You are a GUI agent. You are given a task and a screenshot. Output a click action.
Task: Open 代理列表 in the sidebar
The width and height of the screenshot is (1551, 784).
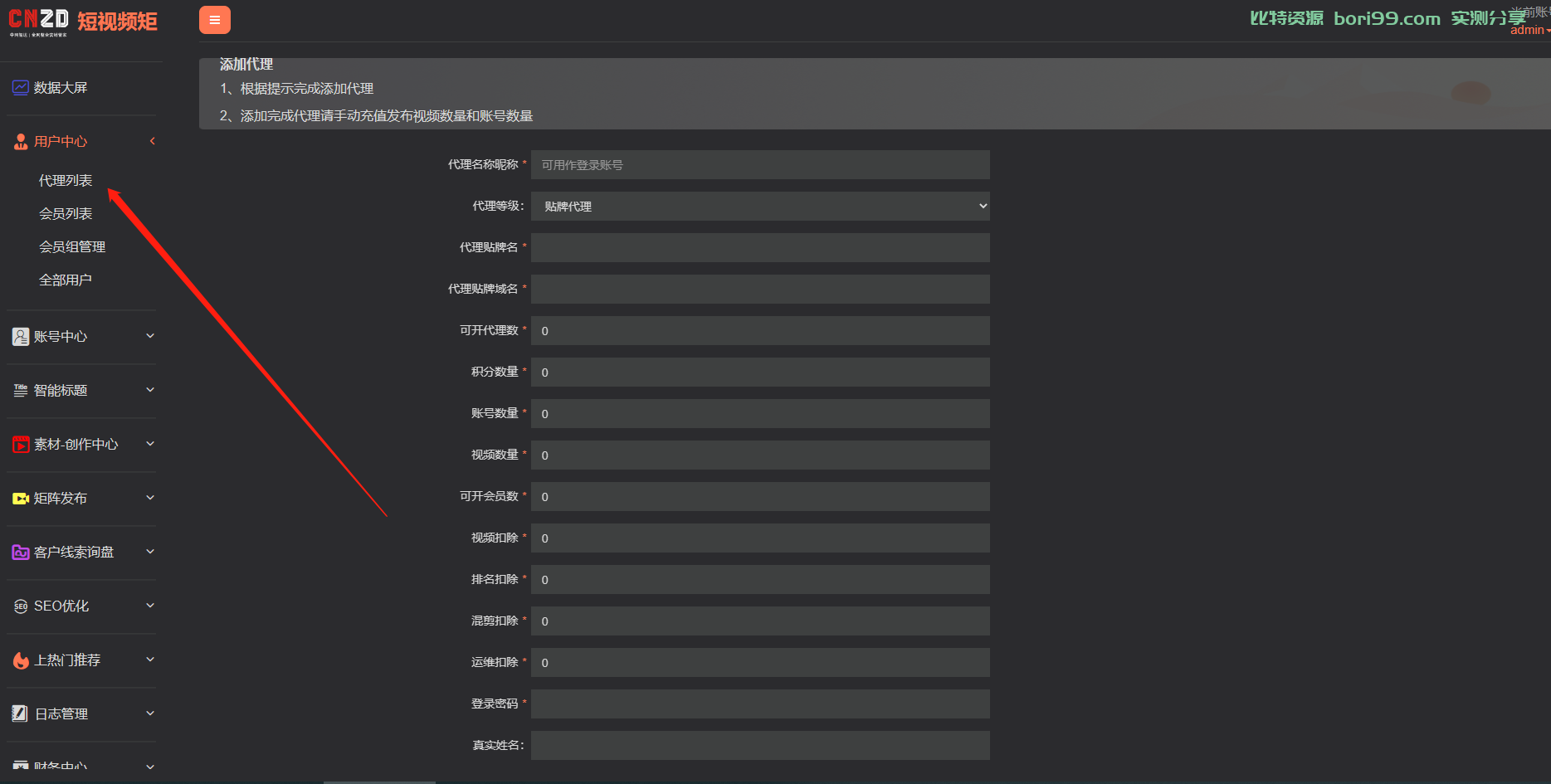(x=66, y=181)
